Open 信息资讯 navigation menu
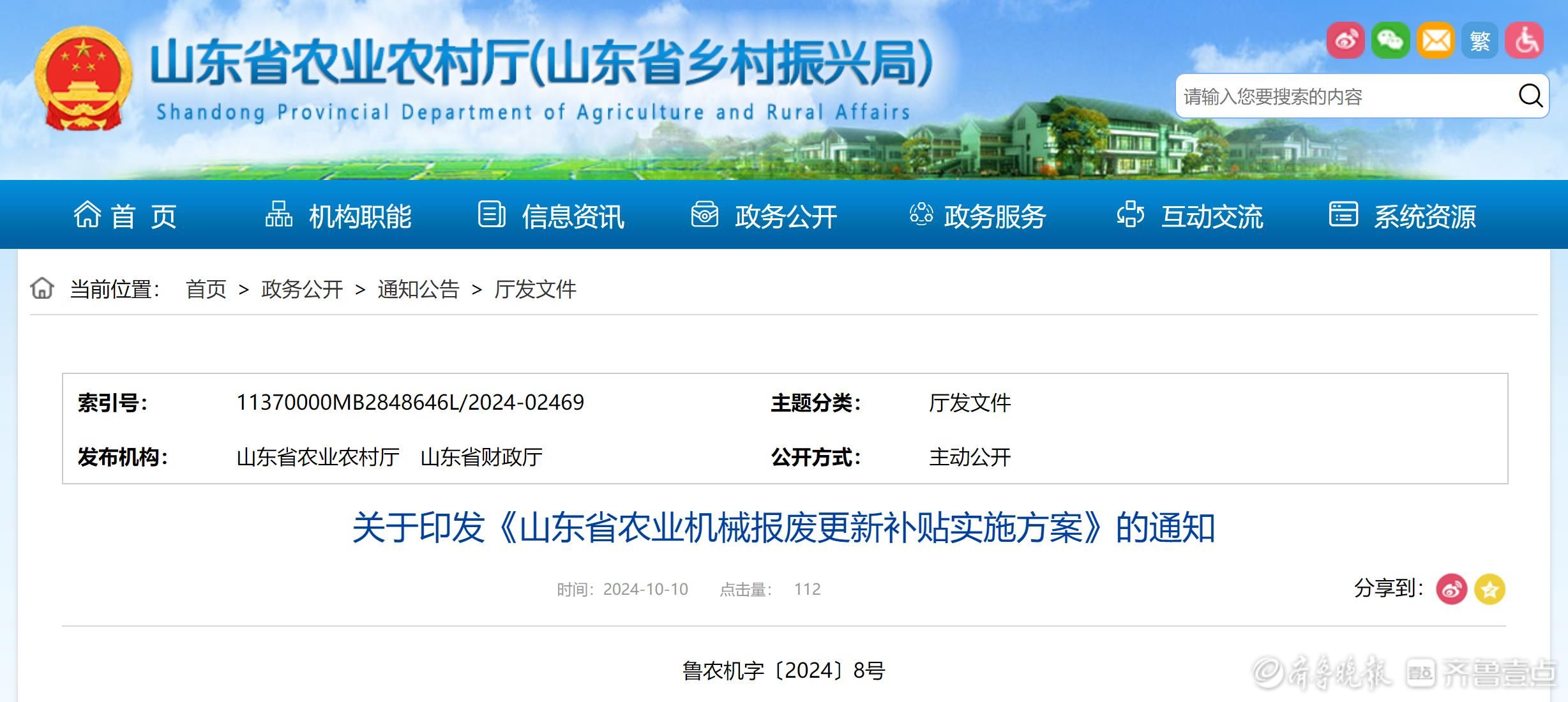 (x=573, y=216)
